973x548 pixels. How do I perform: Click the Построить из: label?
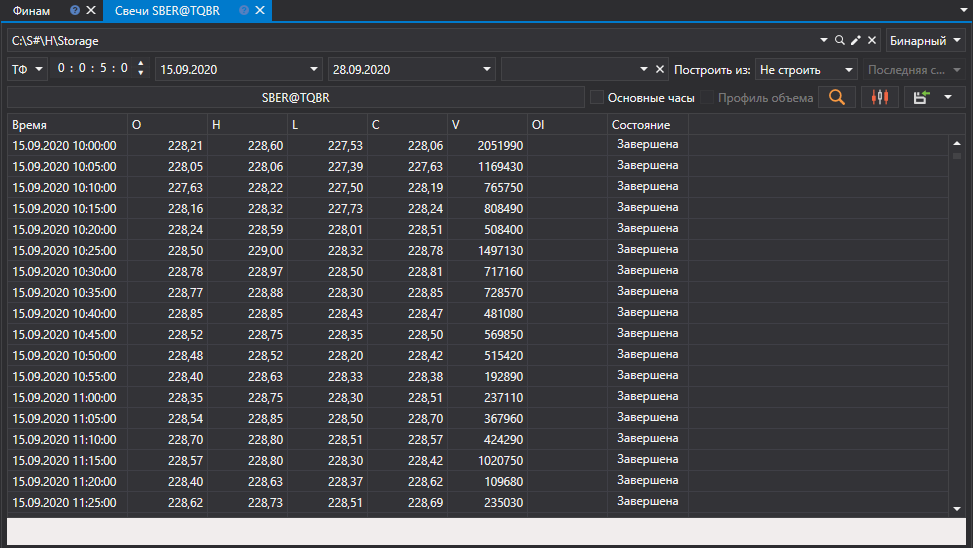[x=712, y=70]
